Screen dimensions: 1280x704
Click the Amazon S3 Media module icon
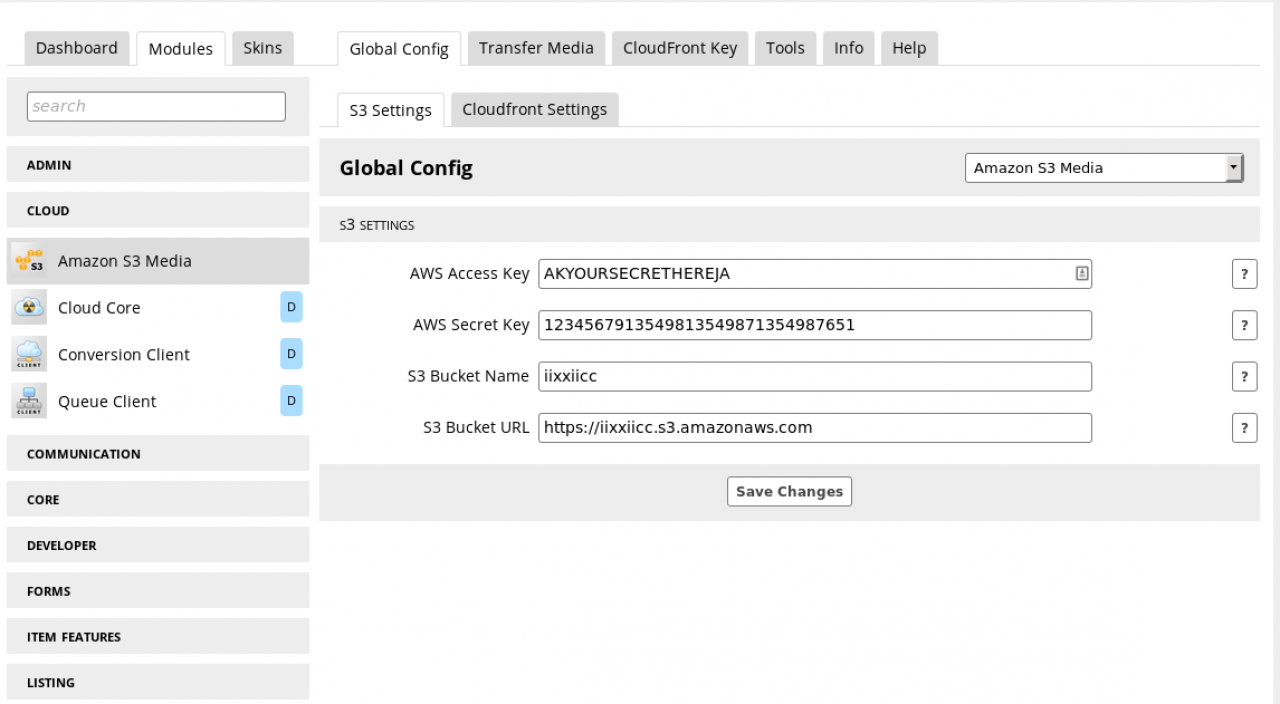click(29, 261)
